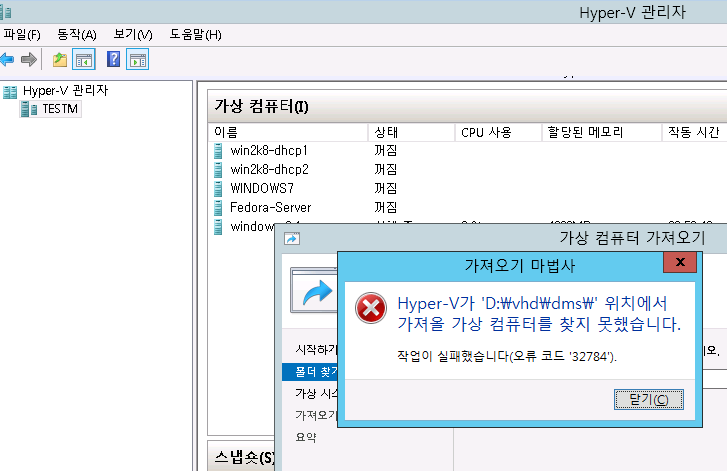Open the 보기(V) menu

pyautogui.click(x=133, y=35)
